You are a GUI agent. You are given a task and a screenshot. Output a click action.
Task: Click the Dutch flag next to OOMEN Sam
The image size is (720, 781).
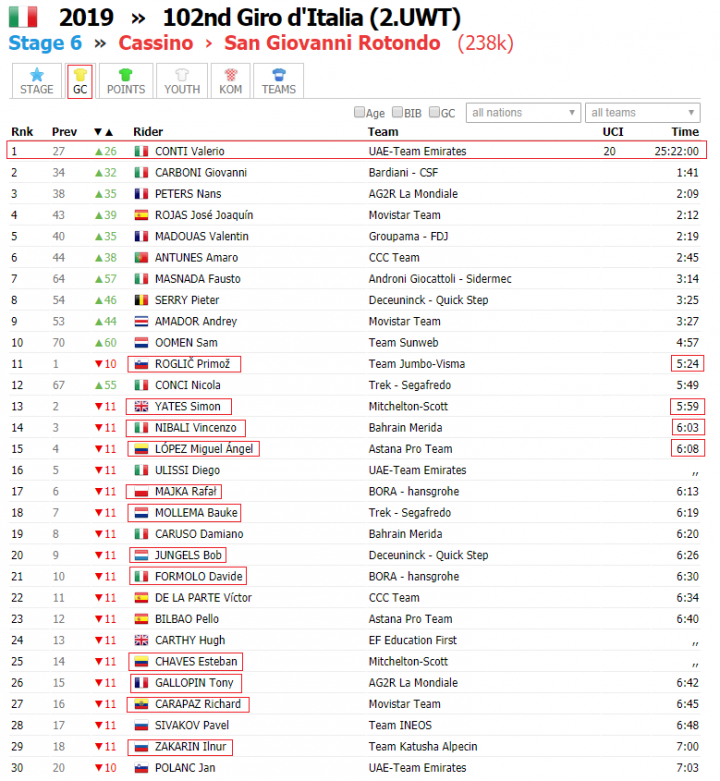pos(141,343)
